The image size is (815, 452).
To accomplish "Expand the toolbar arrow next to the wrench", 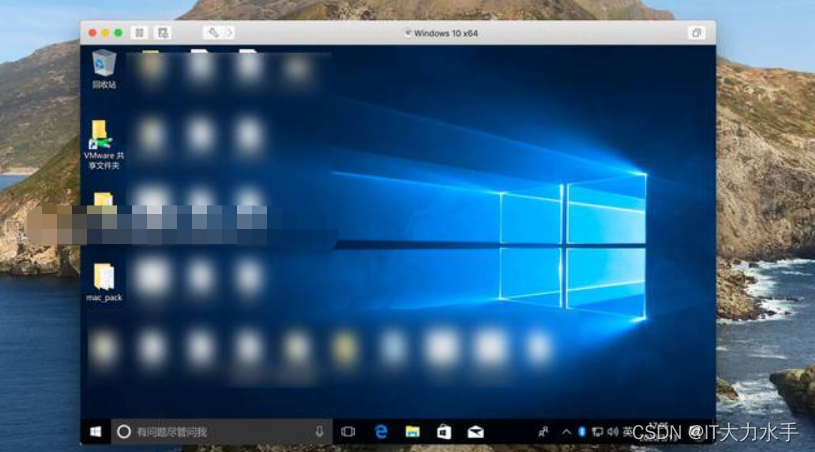I will coord(229,33).
